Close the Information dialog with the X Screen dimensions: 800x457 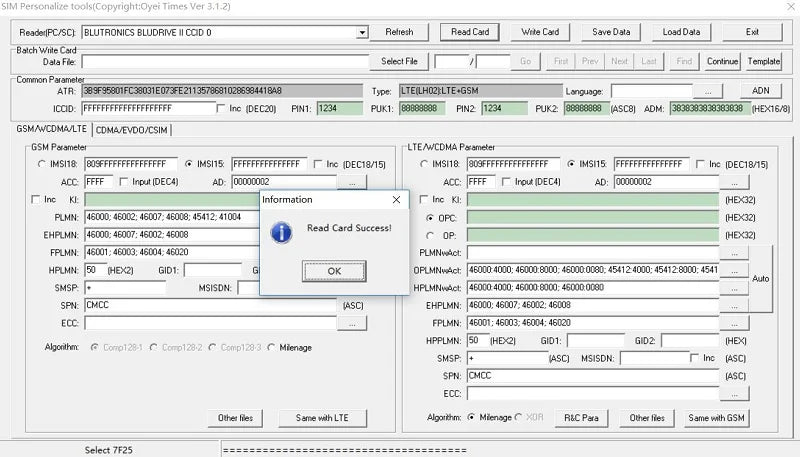396,200
